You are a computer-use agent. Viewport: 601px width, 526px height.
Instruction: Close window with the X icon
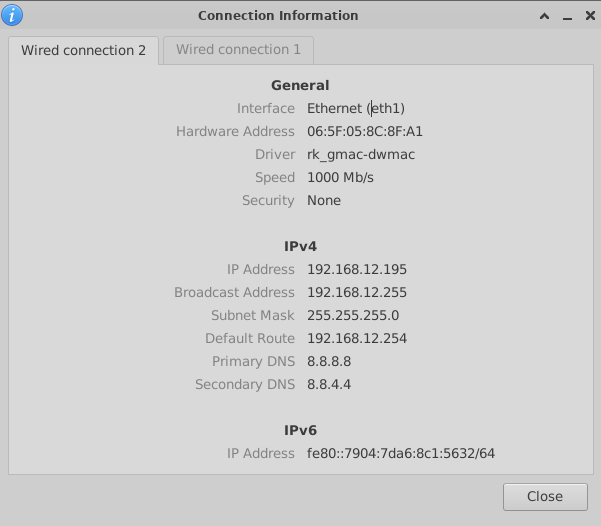pos(590,15)
